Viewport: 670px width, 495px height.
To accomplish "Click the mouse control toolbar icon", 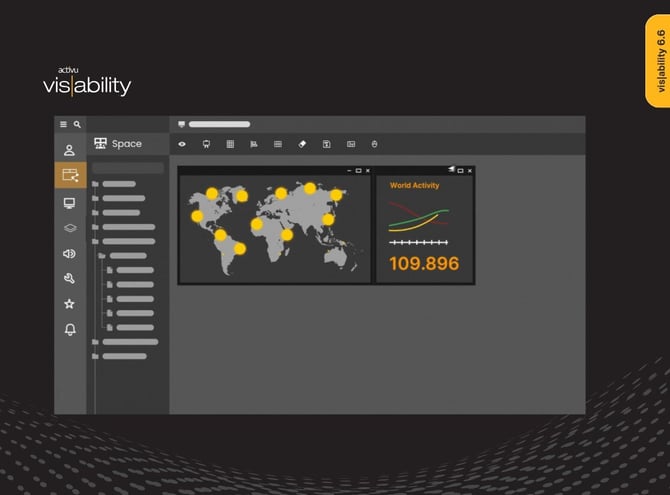I will coord(374,144).
